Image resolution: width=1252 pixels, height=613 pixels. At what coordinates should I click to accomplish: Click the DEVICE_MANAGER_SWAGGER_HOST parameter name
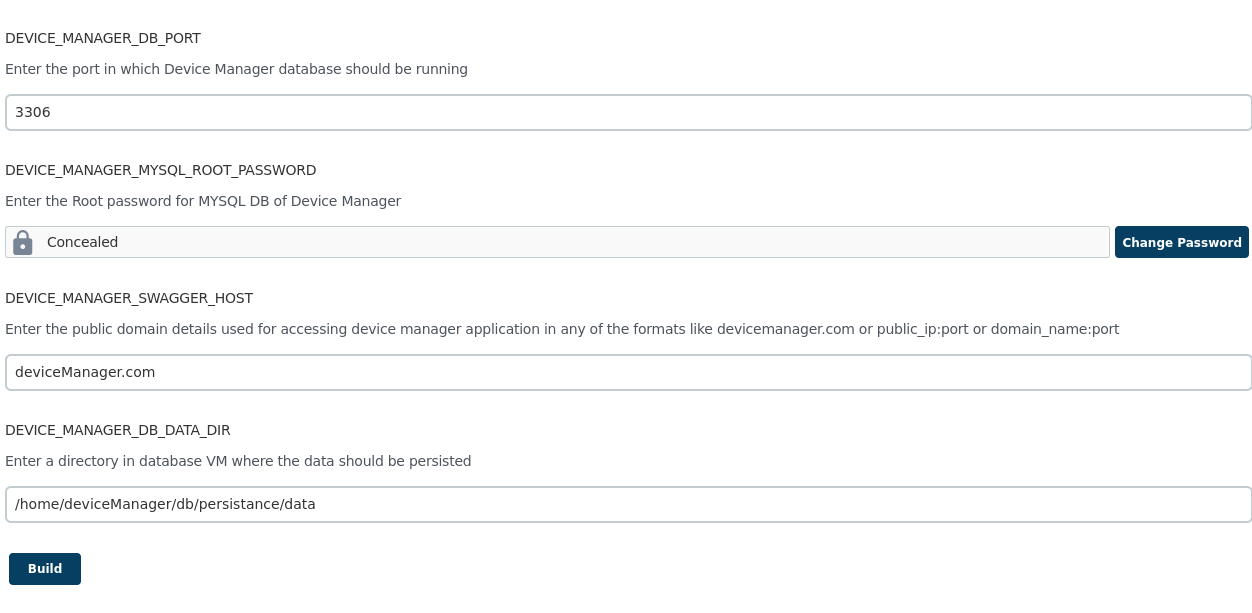tap(129, 298)
